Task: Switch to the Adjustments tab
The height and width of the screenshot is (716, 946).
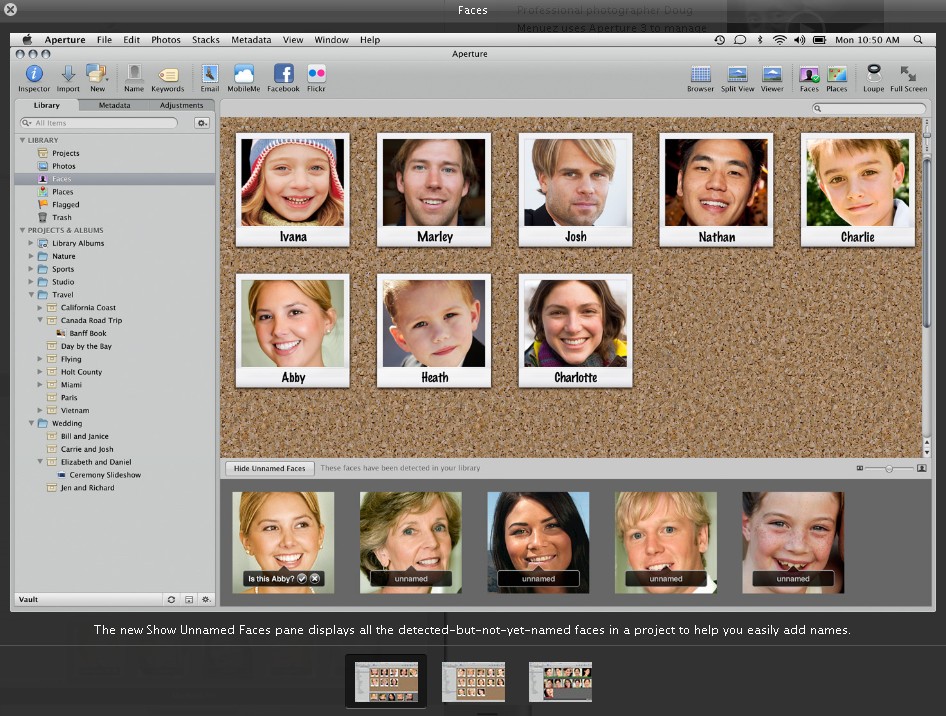Action: [x=181, y=105]
